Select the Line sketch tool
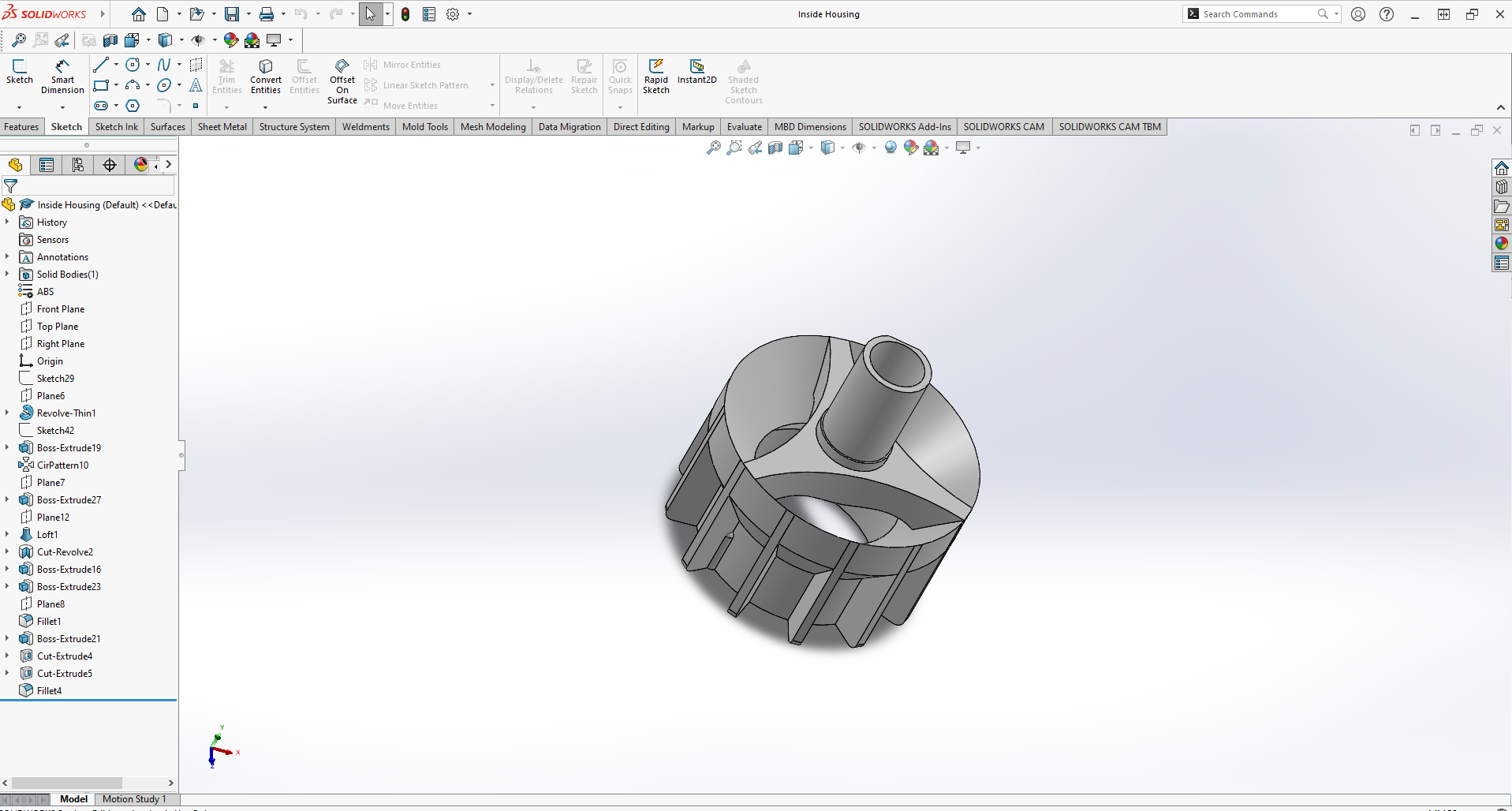The image size is (1512, 811). tap(101, 65)
